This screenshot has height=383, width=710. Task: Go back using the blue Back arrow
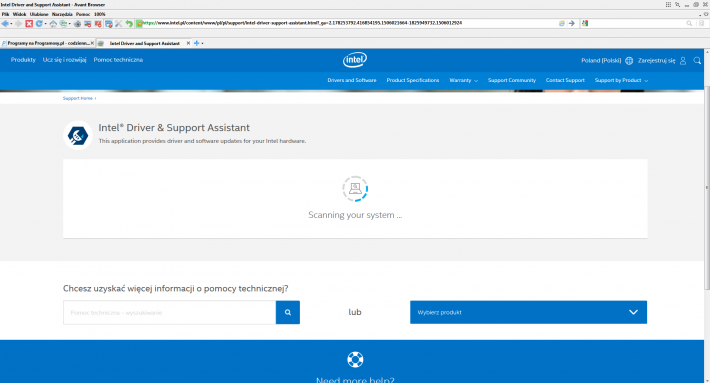[x=5, y=24]
